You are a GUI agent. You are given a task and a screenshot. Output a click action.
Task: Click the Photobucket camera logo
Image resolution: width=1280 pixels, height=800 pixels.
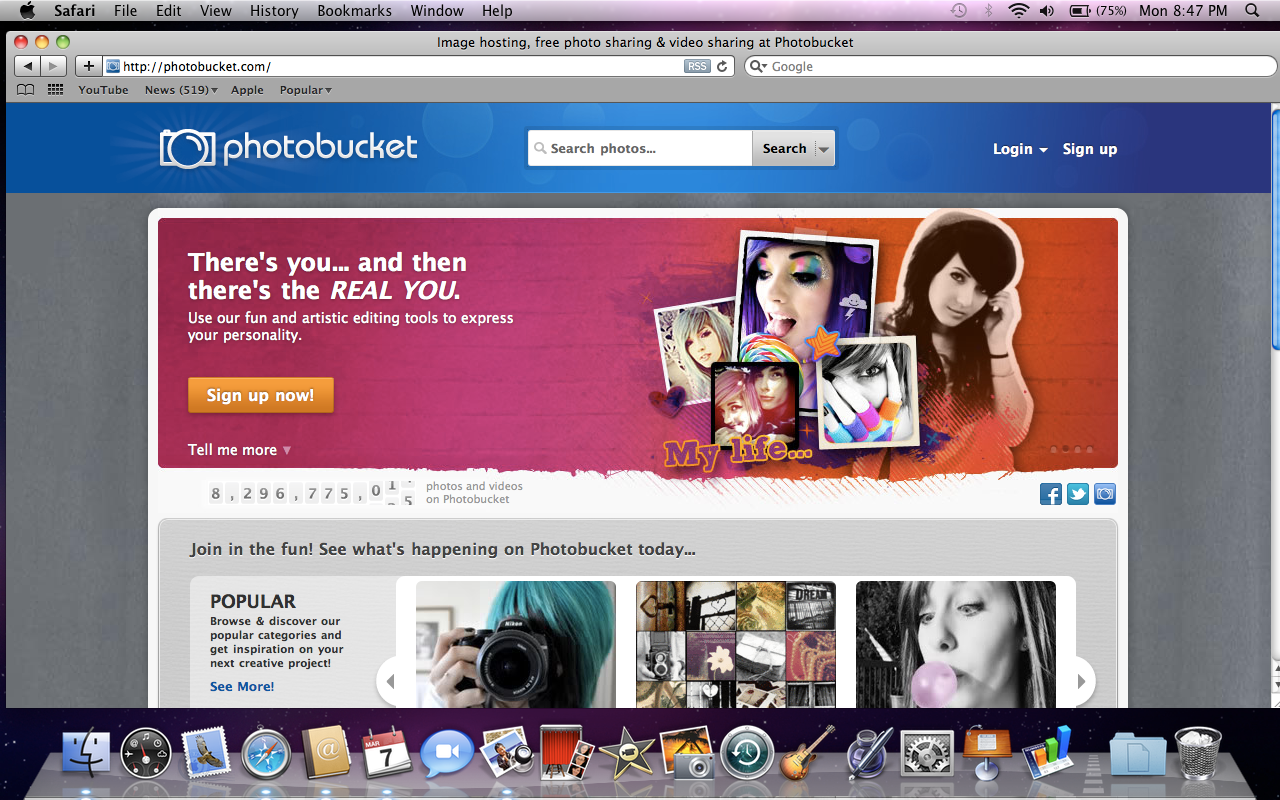tap(187, 149)
